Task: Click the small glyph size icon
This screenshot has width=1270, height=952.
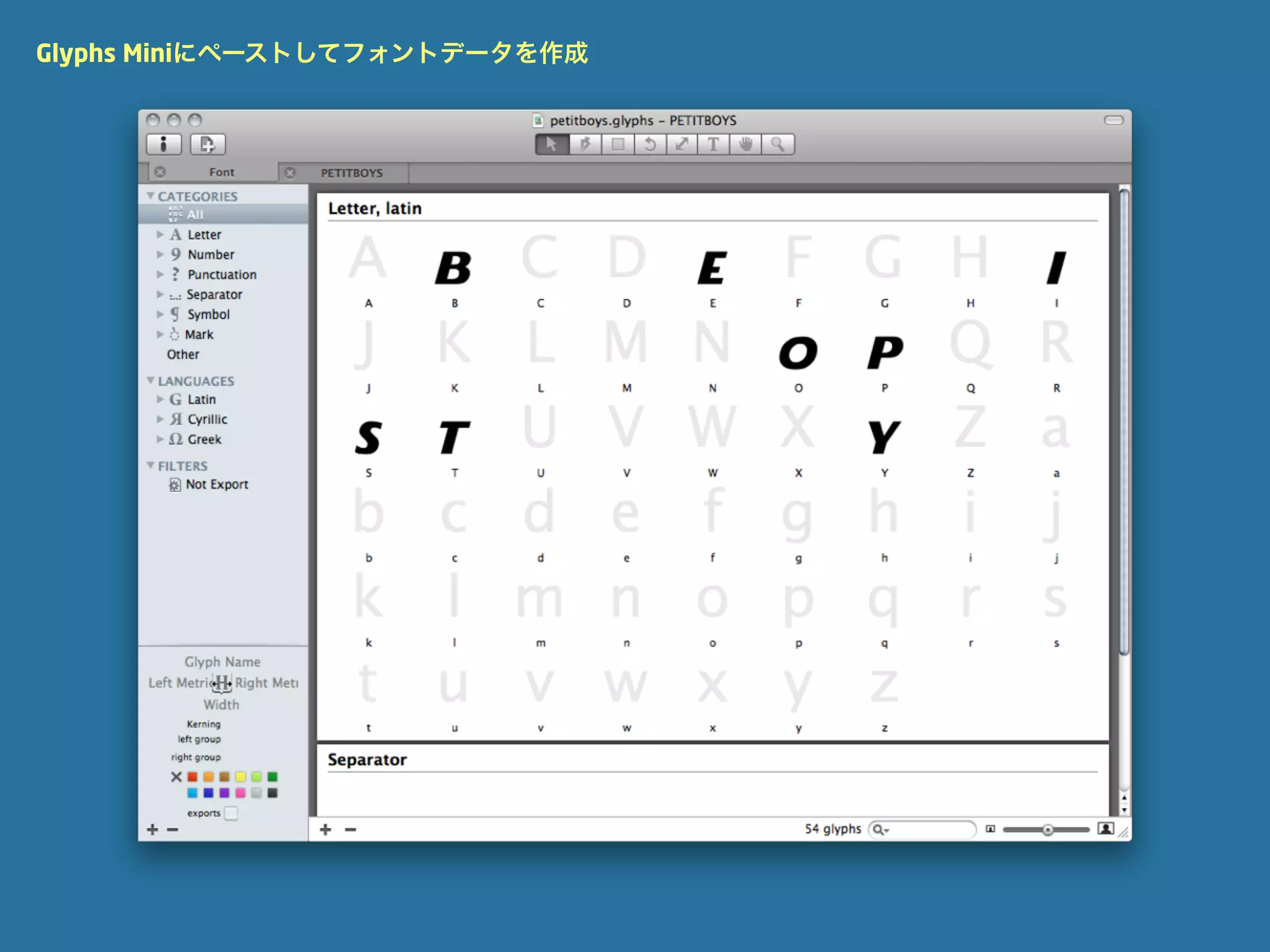Action: [x=990, y=829]
